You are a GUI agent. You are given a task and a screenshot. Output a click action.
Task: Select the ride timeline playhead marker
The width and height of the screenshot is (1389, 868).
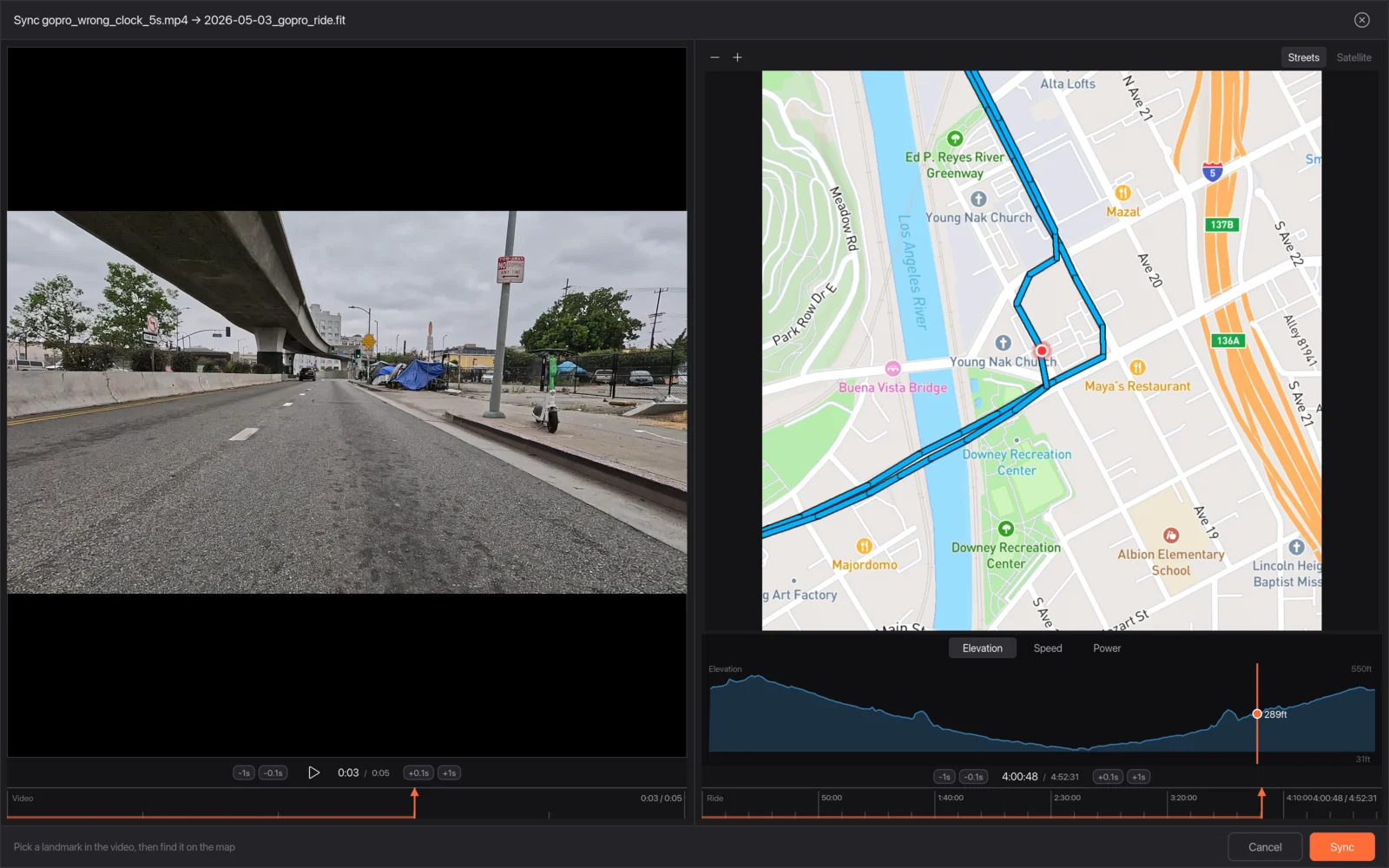tap(1261, 793)
